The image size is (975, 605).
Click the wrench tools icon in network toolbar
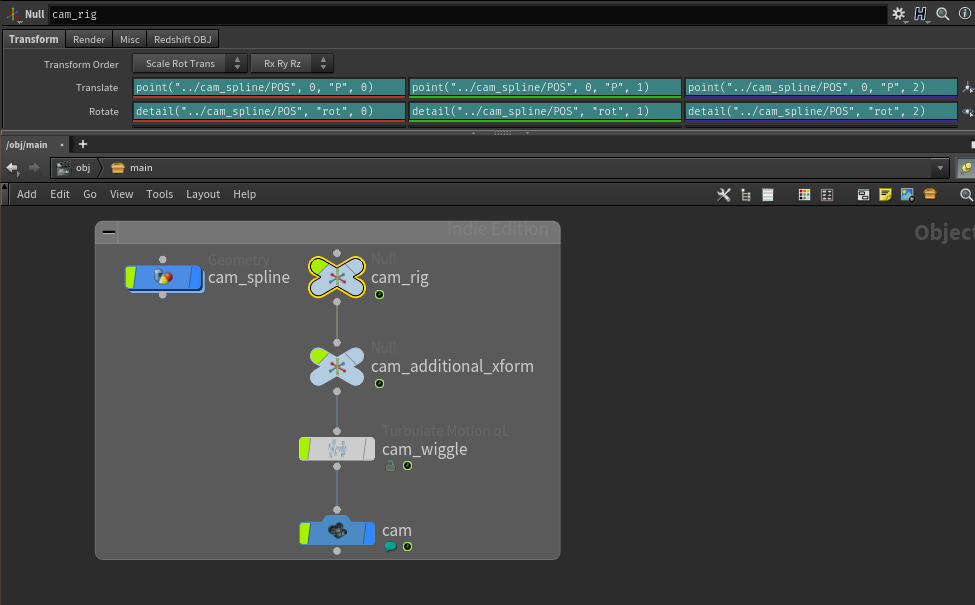[724, 194]
